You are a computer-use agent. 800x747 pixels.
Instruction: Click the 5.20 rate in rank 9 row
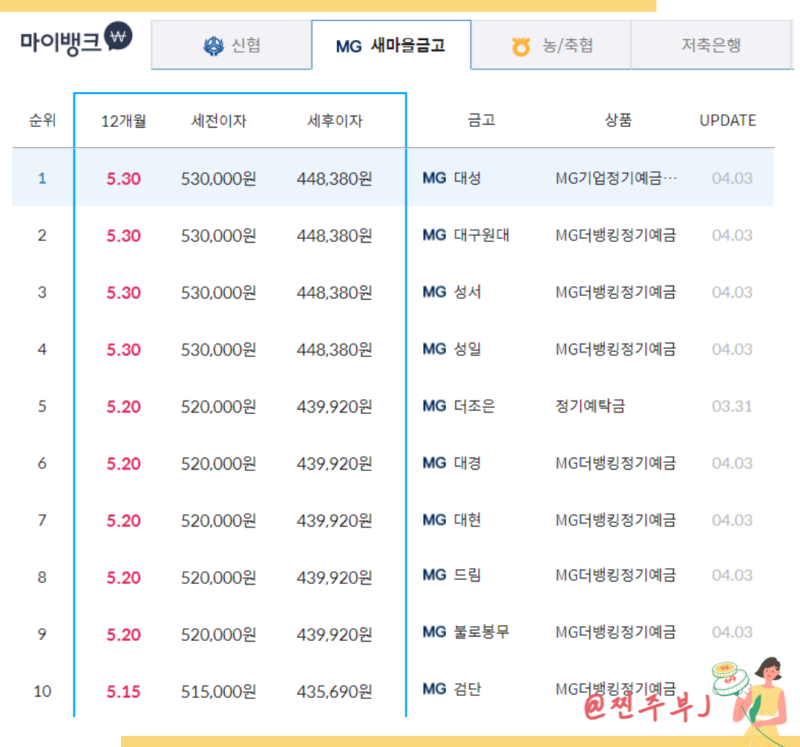[x=123, y=635]
